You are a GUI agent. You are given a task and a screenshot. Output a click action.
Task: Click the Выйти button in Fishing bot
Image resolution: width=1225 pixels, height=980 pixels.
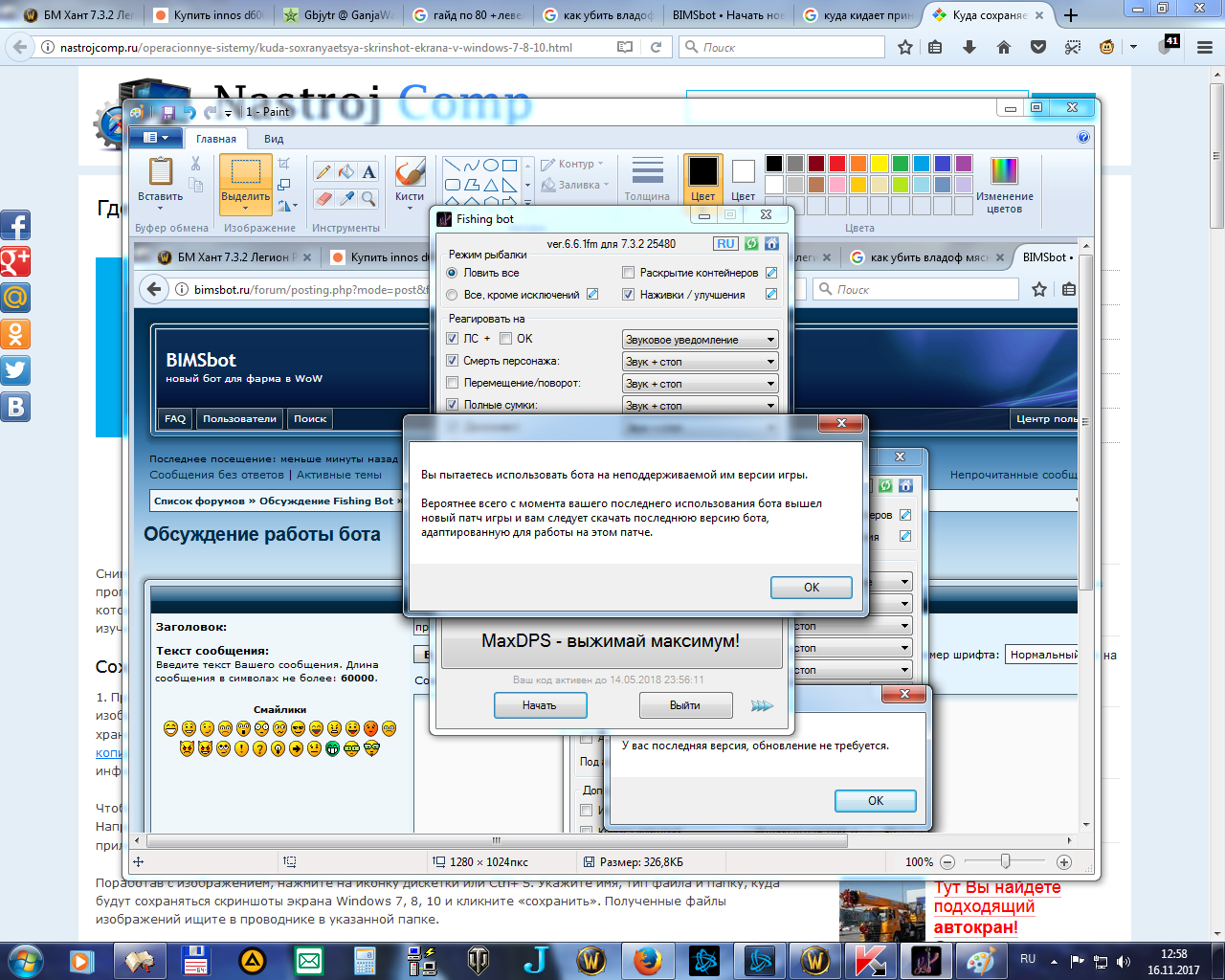[x=685, y=705]
